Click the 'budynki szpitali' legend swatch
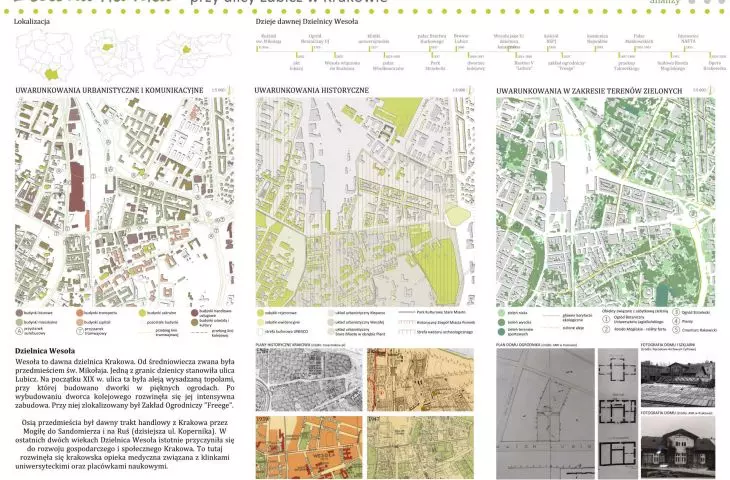Screen dimensions: 730x480 point(80,322)
